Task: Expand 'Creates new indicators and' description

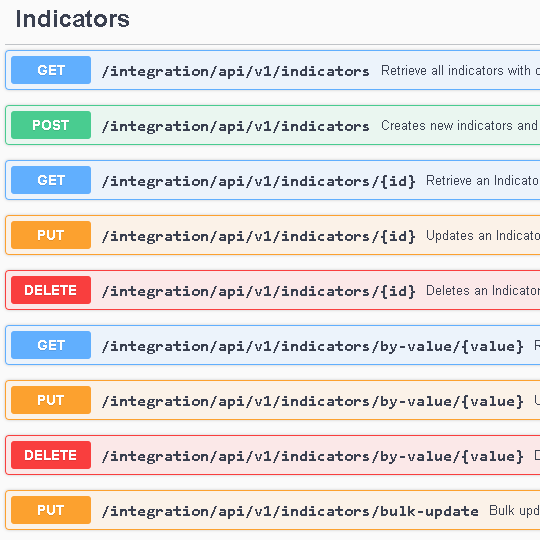Action: point(460,125)
